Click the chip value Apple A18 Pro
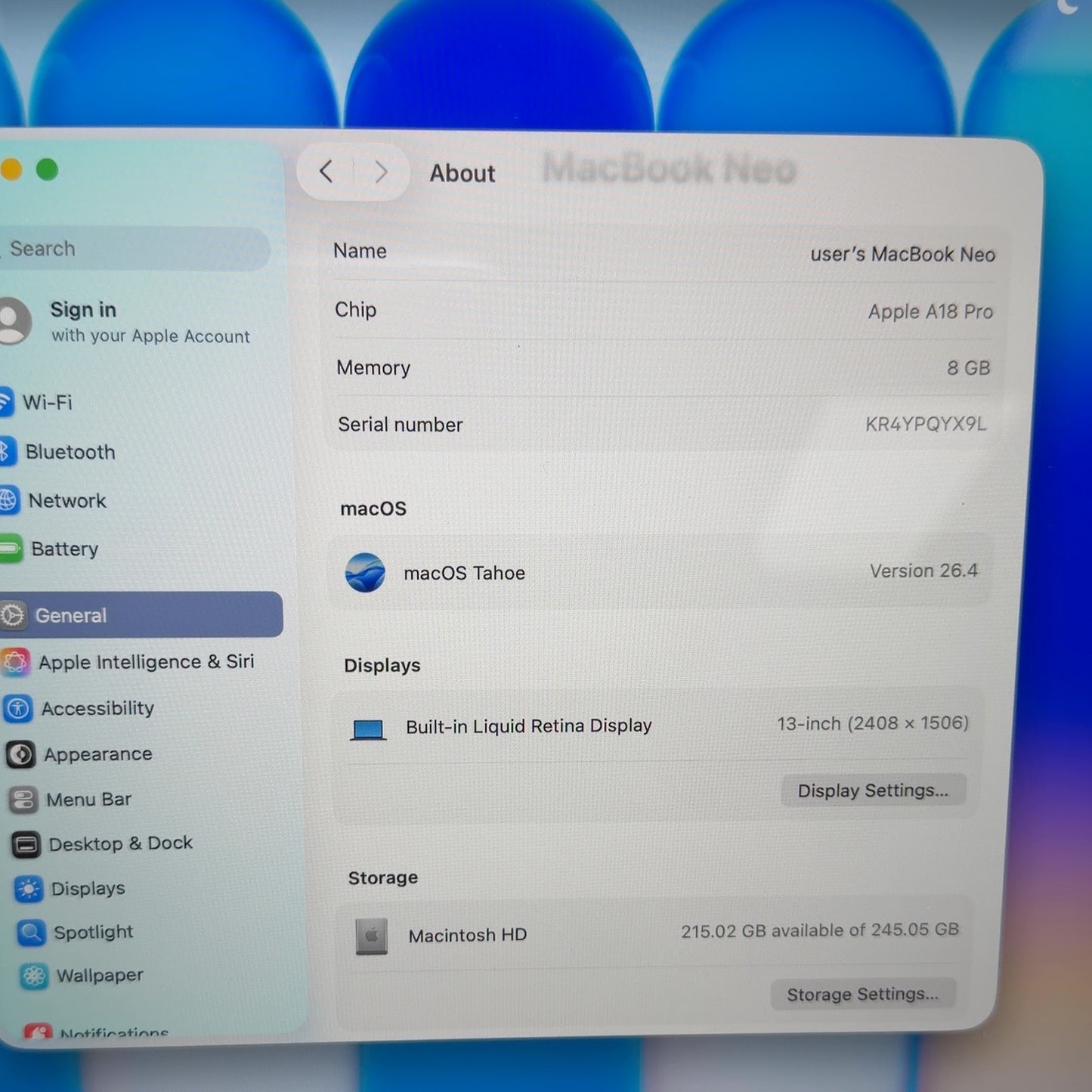Image resolution: width=1092 pixels, height=1092 pixels. 930,311
